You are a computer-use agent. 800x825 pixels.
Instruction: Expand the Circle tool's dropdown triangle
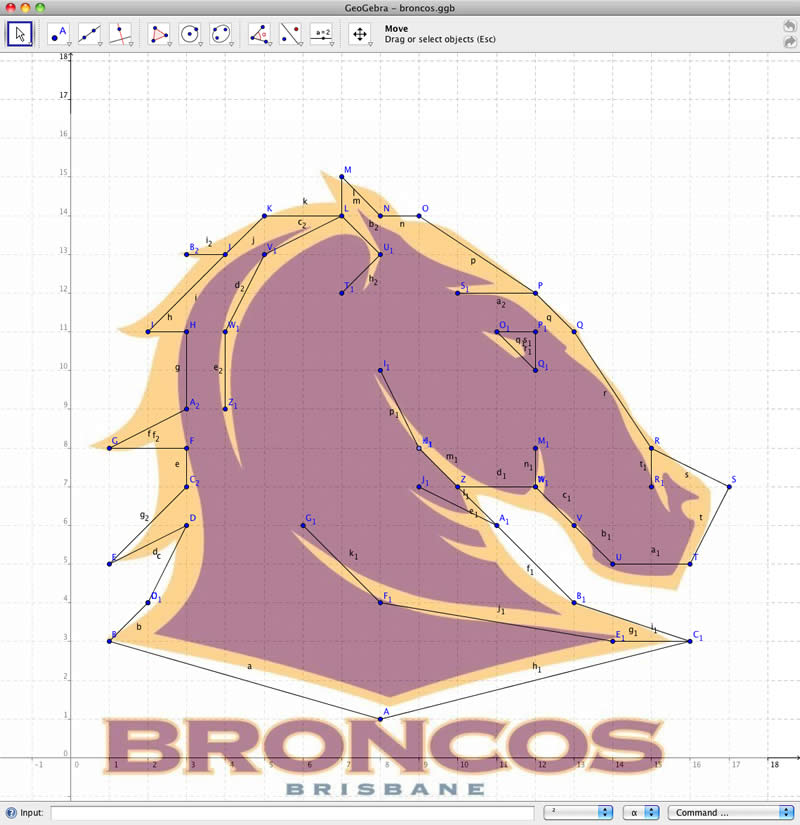tap(201, 44)
